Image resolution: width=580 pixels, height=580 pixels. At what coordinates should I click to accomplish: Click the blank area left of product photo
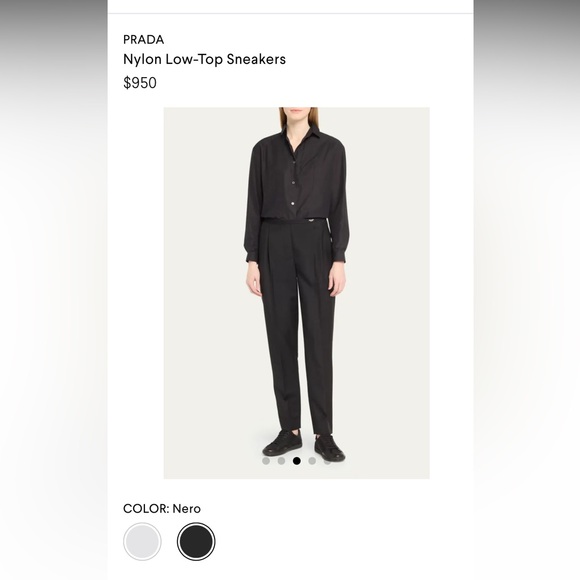point(136,293)
